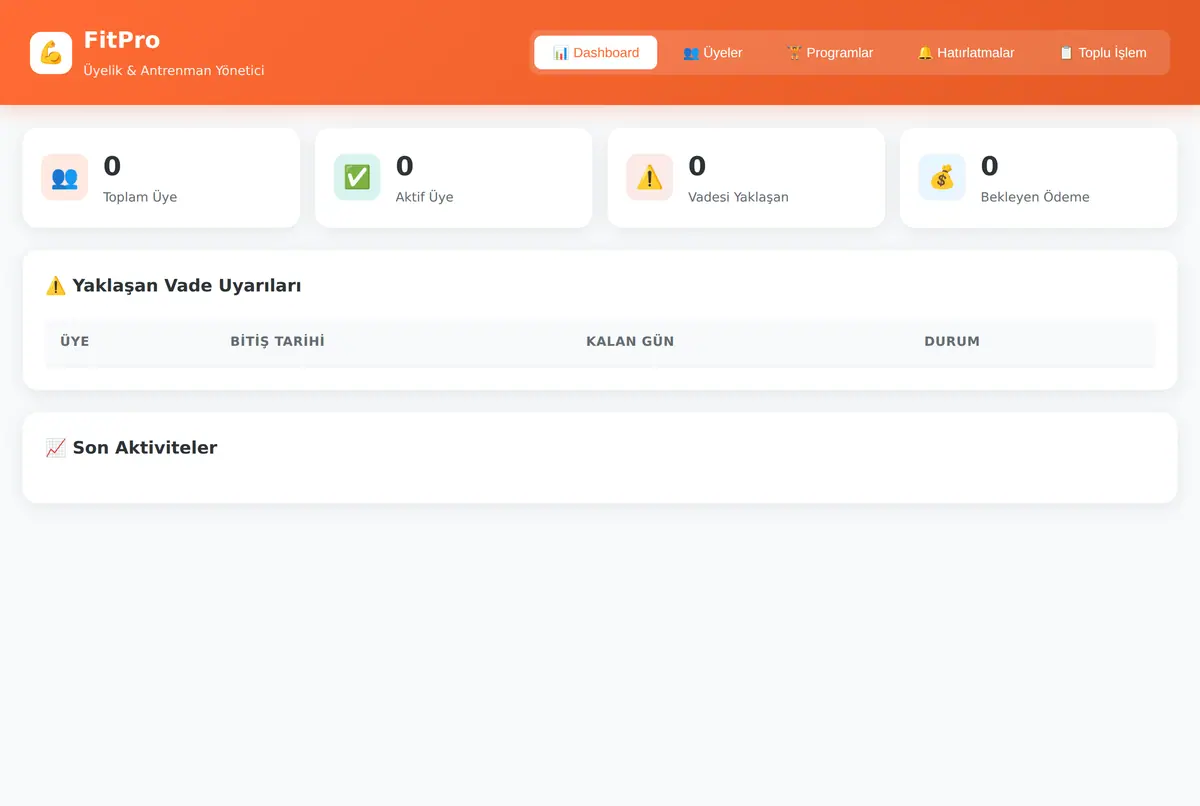Viewport: 1200px width, 806px height.
Task: Click the FitPro flexed-arm logo icon
Action: [51, 53]
